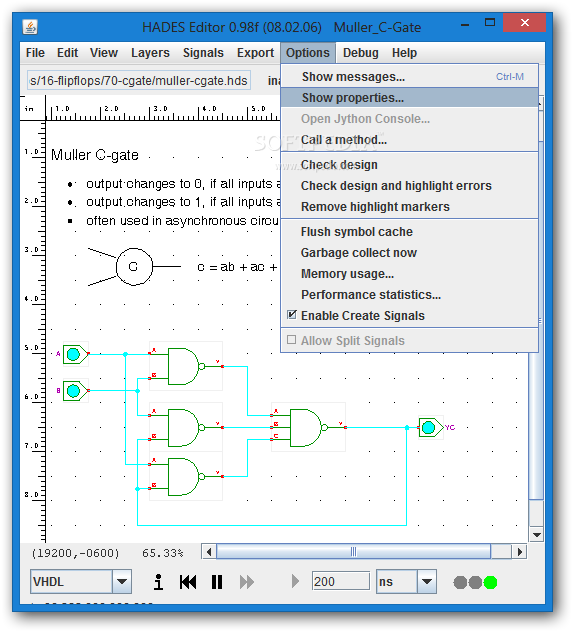Toggle Enable Create Signals checkbox
The image size is (573, 632).
pyautogui.click(x=292, y=315)
